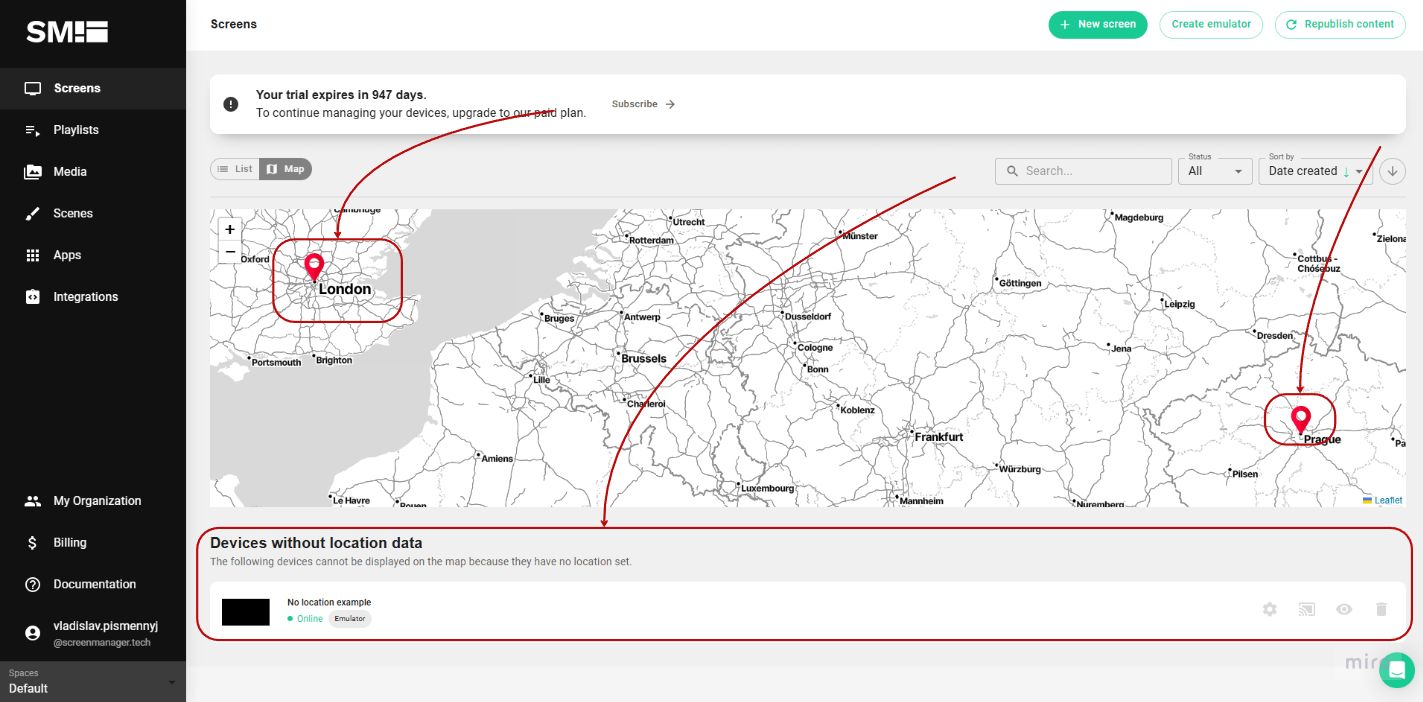Open settings for the No location example device
This screenshot has height=702, width=1423.
click(x=1269, y=609)
